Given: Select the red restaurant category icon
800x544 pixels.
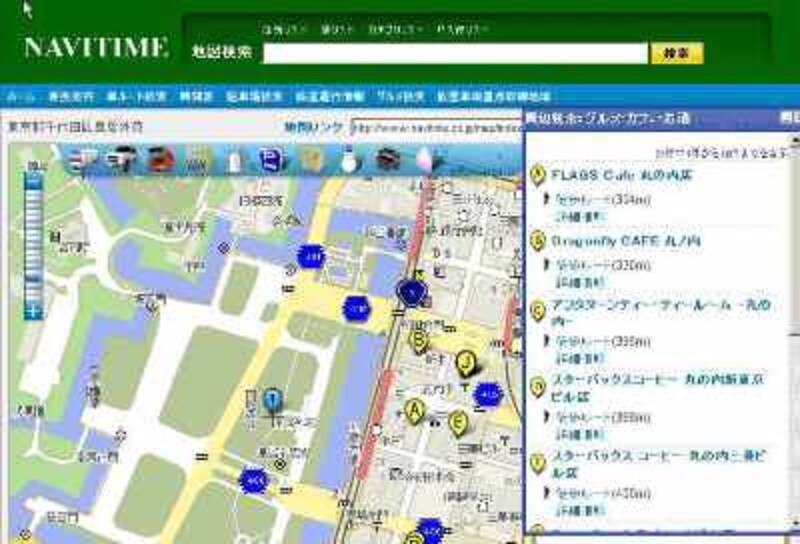Looking at the screenshot, I should [161, 160].
